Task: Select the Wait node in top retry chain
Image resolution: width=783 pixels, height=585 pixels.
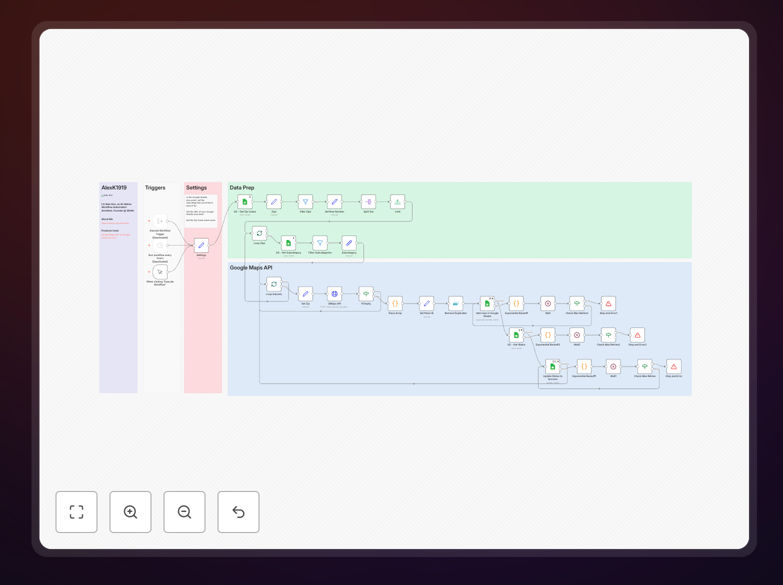Action: pyautogui.click(x=548, y=303)
